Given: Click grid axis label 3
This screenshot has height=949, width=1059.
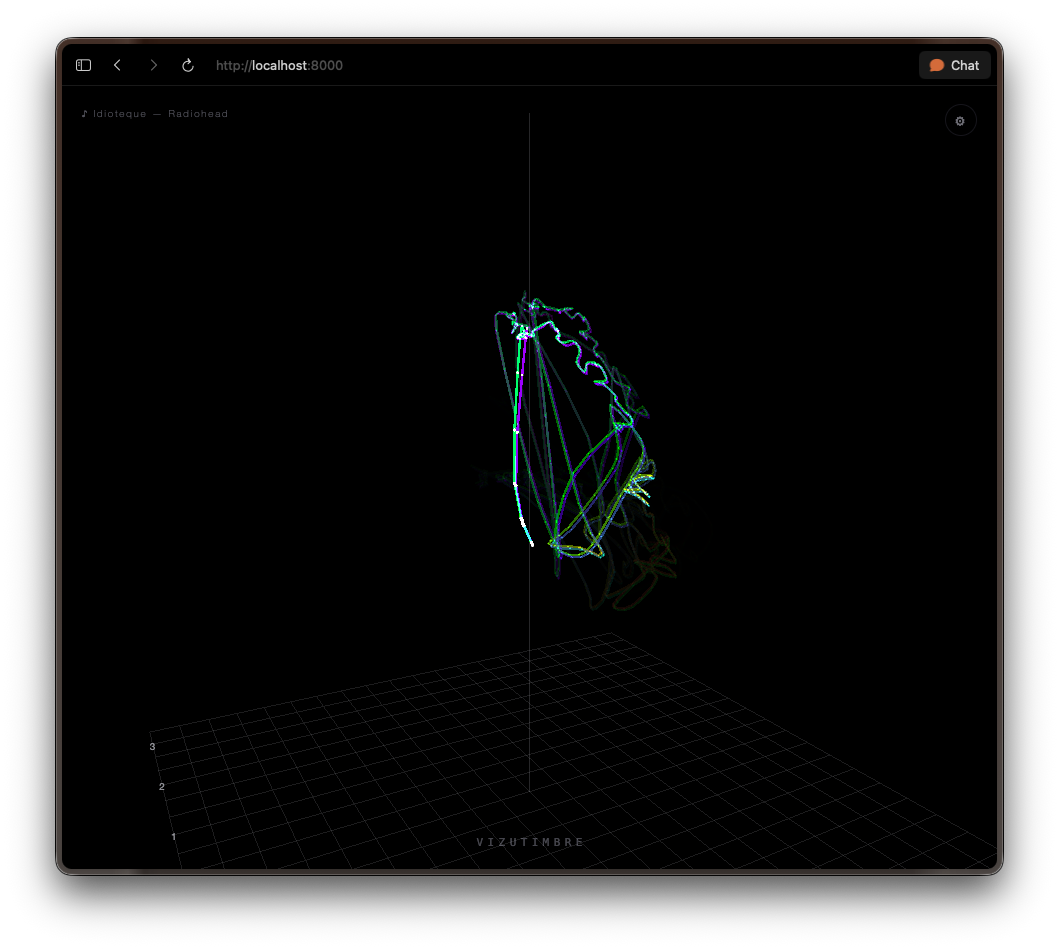Looking at the screenshot, I should pyautogui.click(x=153, y=746).
